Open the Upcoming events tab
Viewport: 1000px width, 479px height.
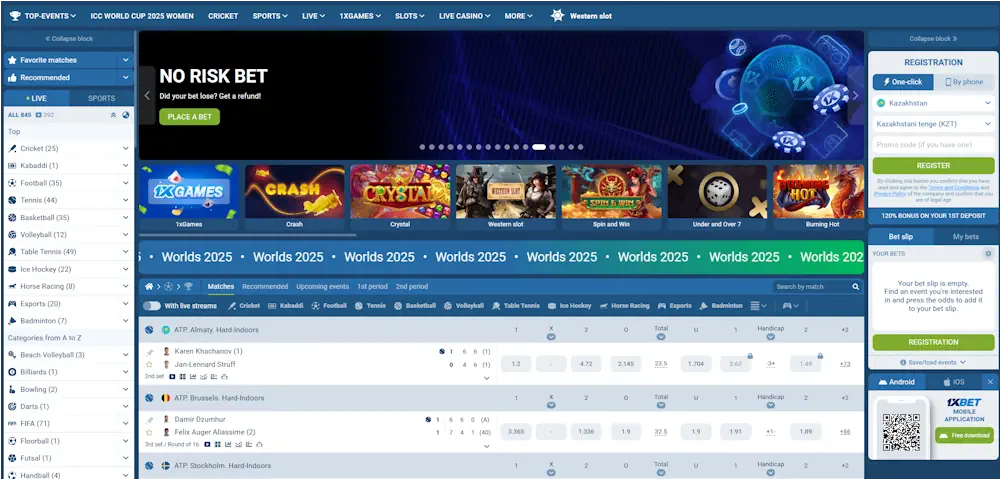322,286
